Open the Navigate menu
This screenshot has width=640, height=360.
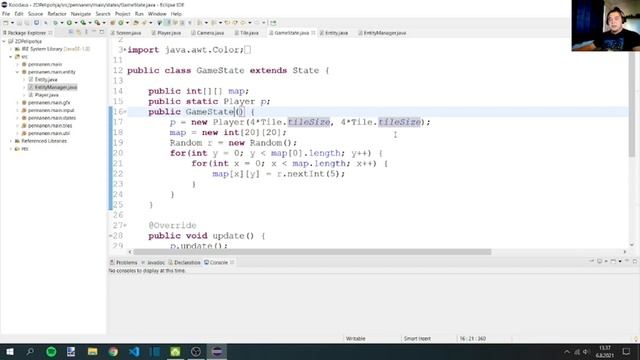click(81, 14)
